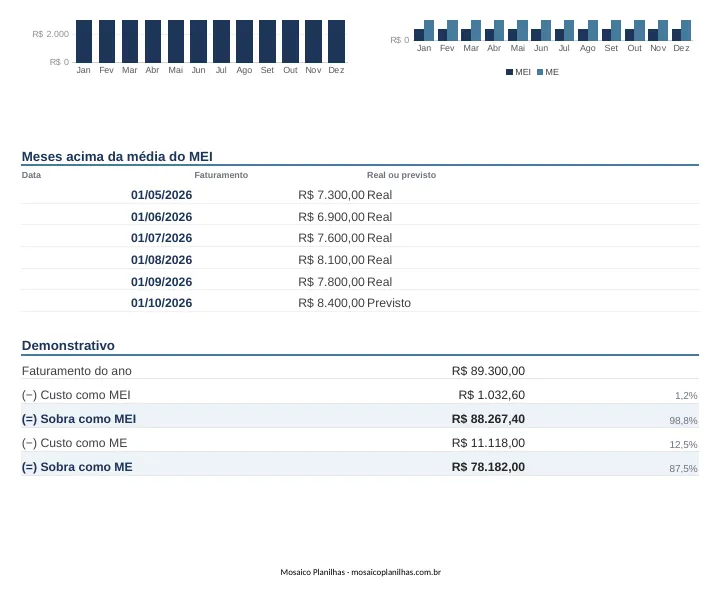Click the Real ou previsto header

[x=401, y=175]
